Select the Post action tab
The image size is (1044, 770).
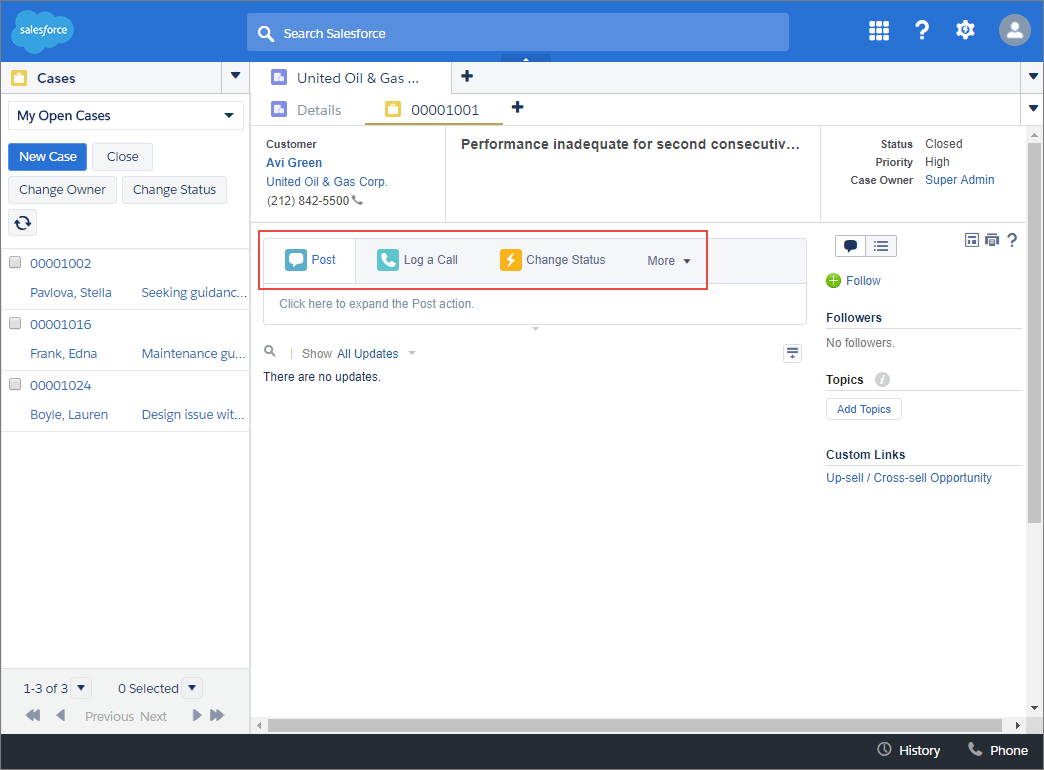[310, 260]
